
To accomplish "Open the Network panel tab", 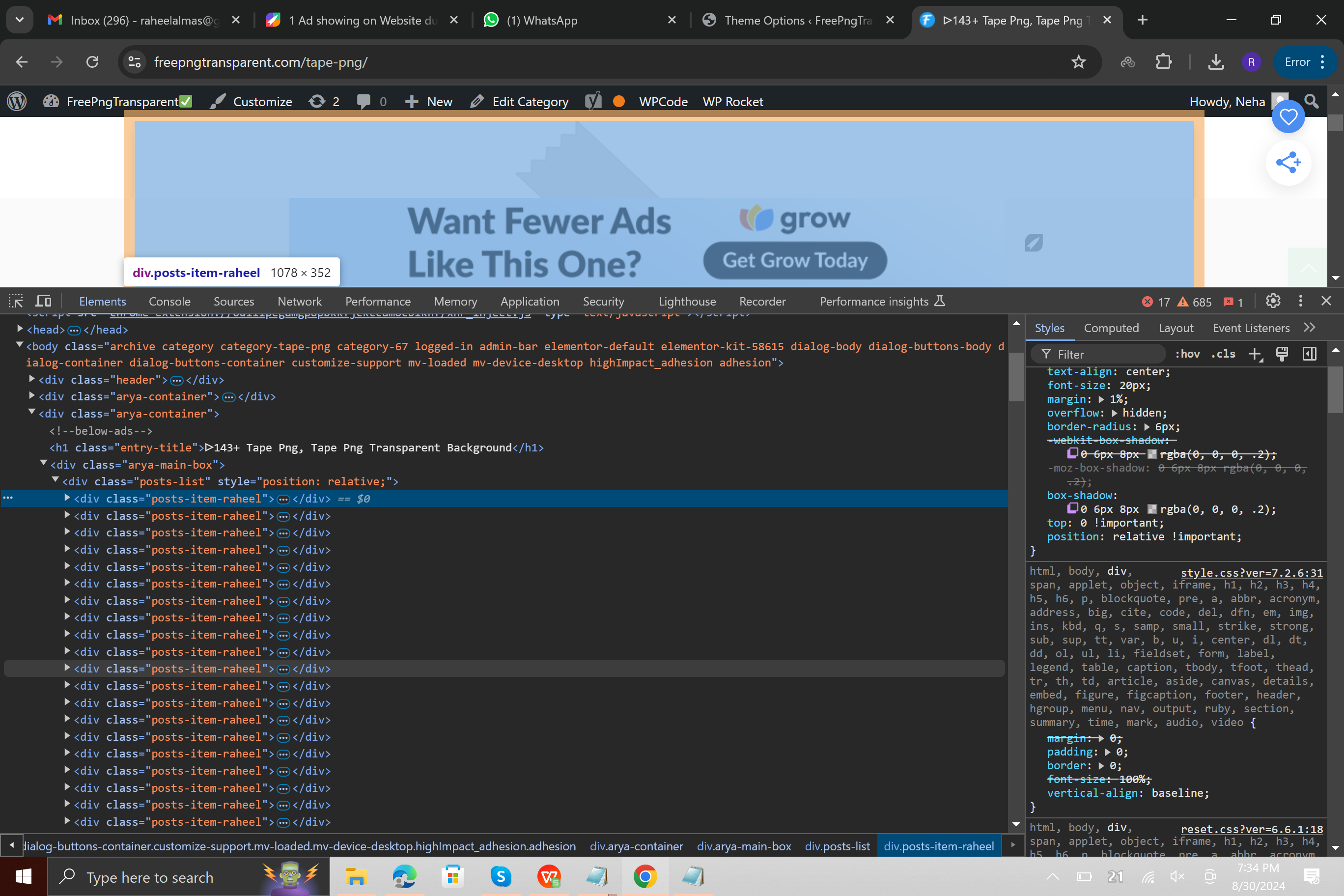I will (300, 301).
